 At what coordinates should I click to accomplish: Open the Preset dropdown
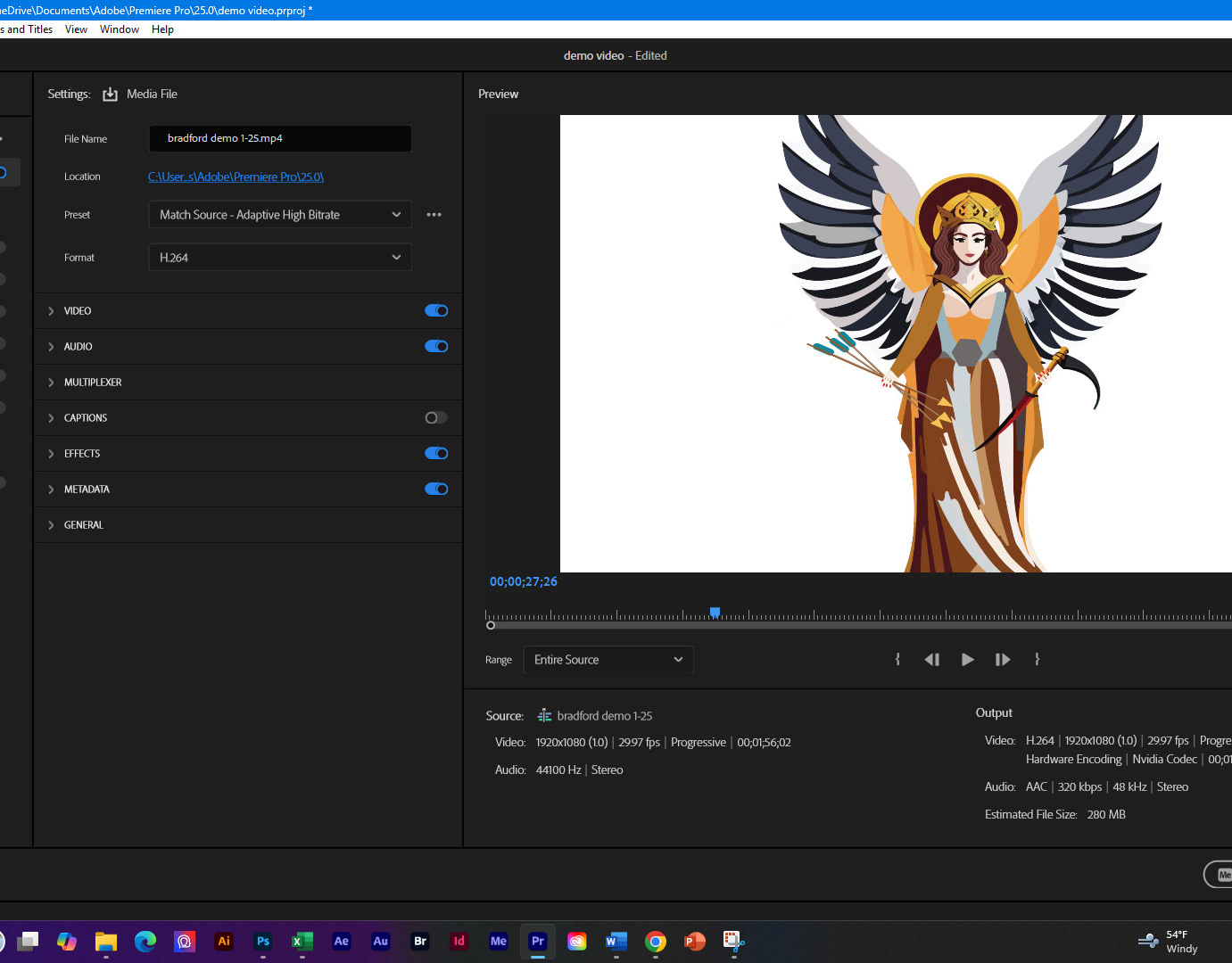280,215
